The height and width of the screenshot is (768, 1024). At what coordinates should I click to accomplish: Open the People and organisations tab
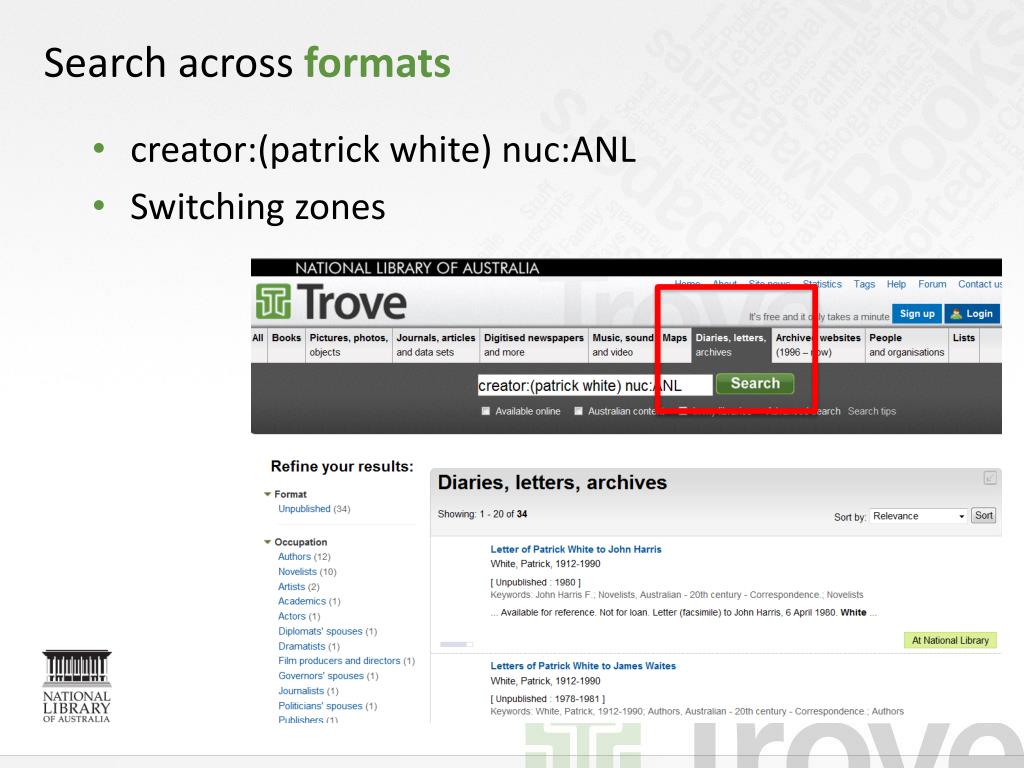point(906,345)
